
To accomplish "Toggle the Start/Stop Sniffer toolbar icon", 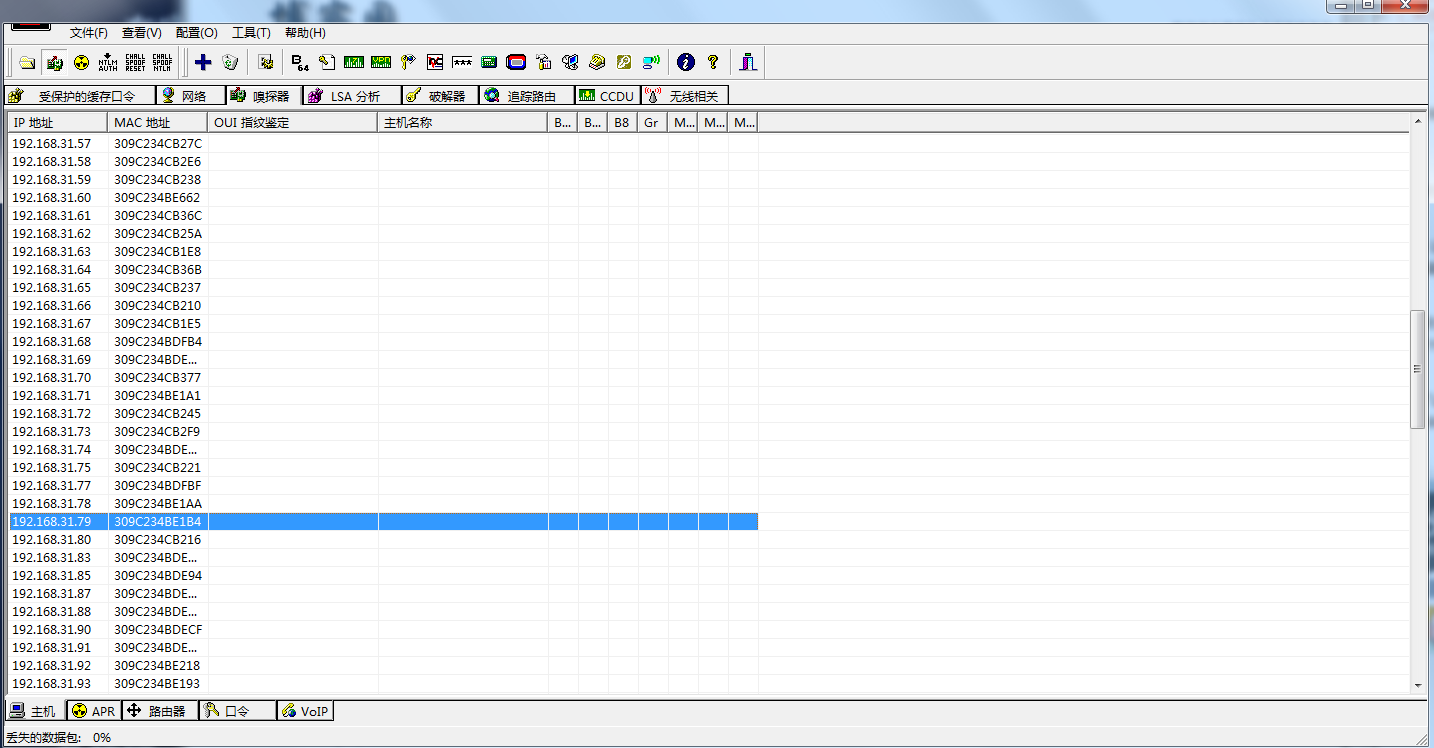I will point(54,62).
